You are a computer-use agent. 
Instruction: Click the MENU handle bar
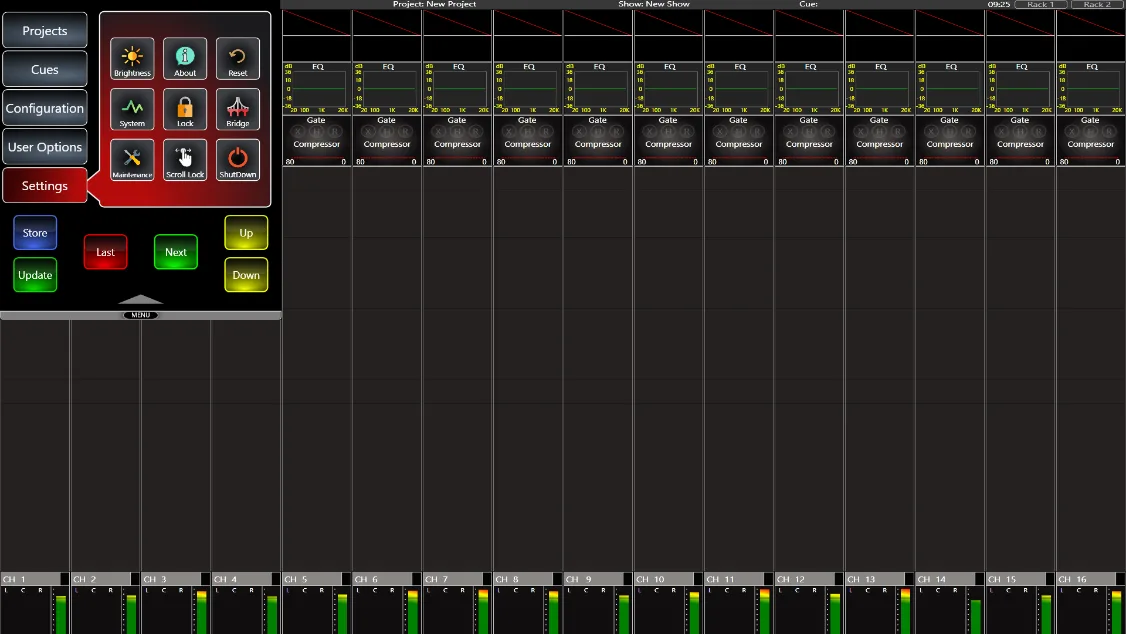tap(141, 315)
